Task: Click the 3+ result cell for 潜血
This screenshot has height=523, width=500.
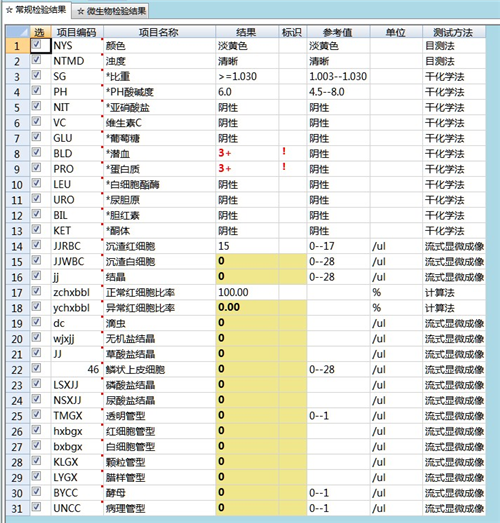Action: (247, 153)
